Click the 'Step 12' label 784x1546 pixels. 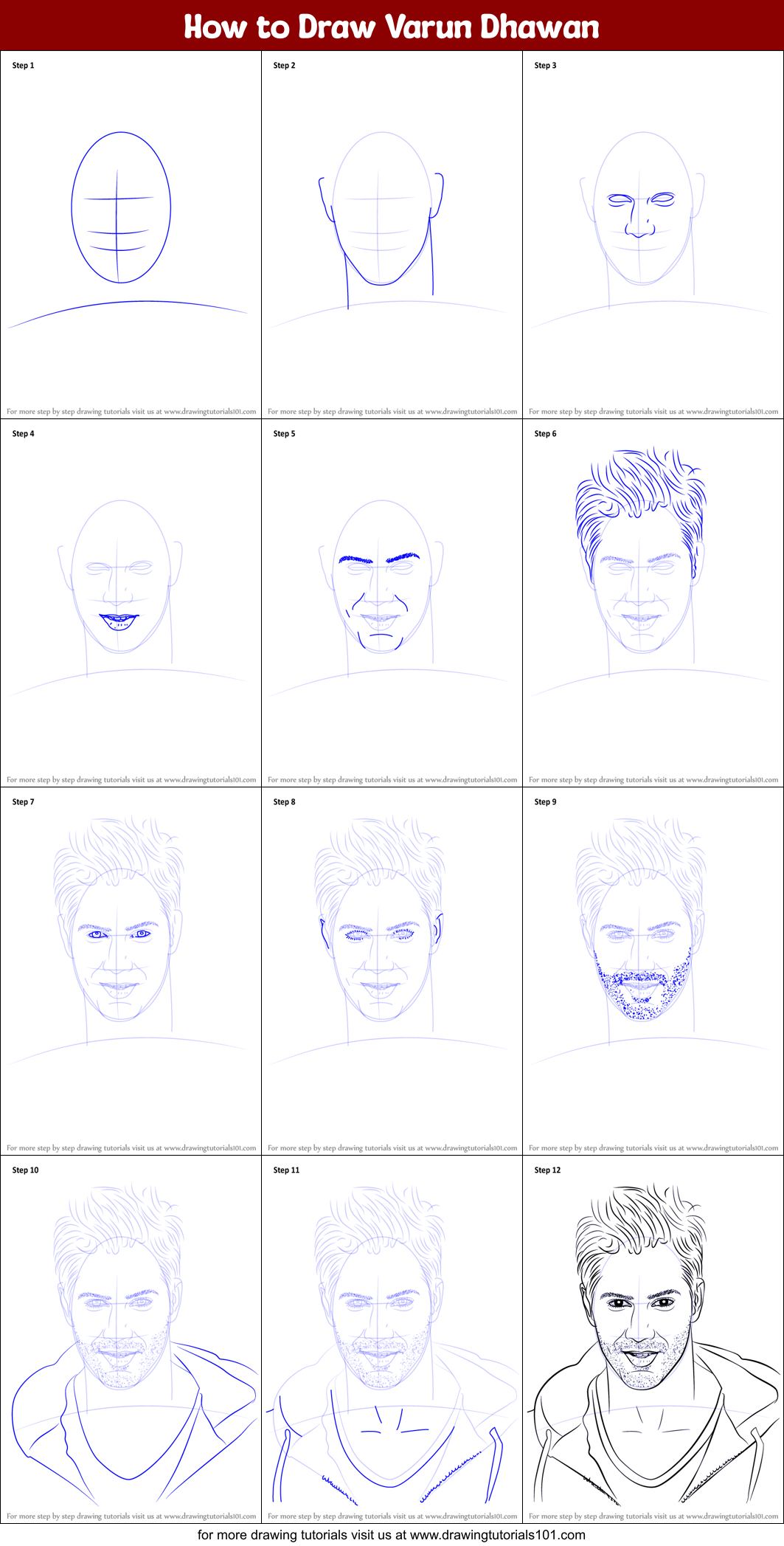click(x=548, y=1170)
